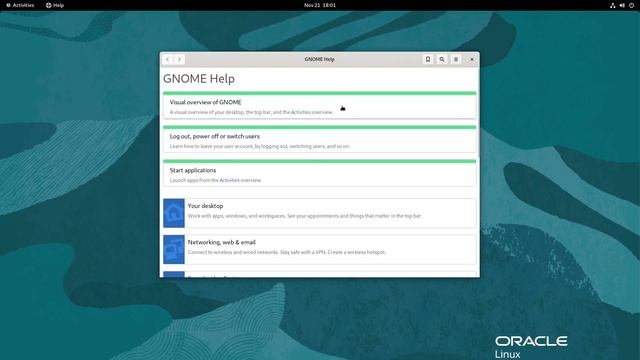Screen dimensions: 640x360
Task: Click the power icon in top bar
Action: [x=631, y=5]
